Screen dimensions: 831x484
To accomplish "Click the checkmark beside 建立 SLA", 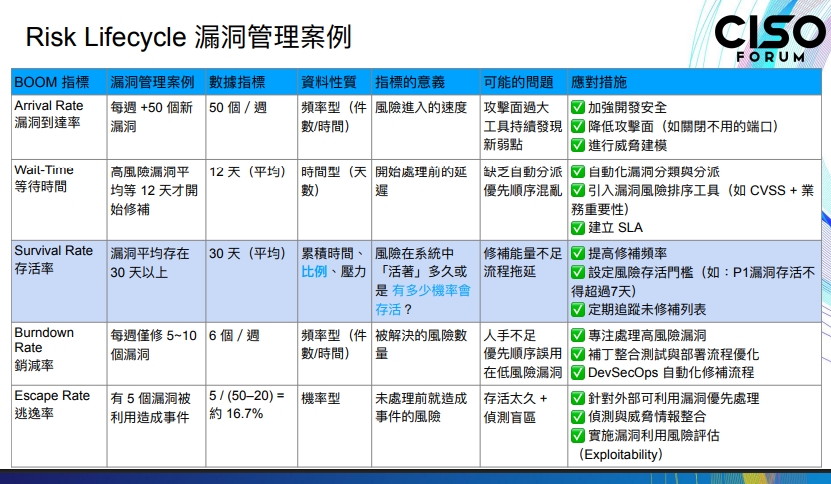I will click(578, 227).
